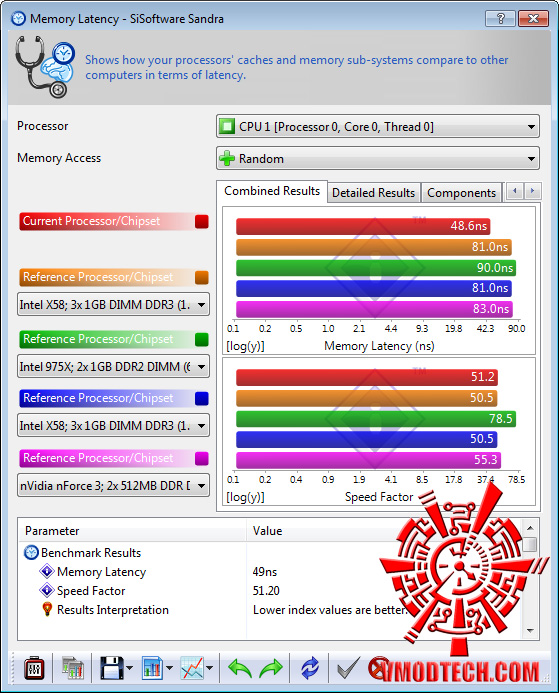Viewport: 559px width, 693px height.
Task: Open the Memory Access Random dropdown
Action: [378, 159]
